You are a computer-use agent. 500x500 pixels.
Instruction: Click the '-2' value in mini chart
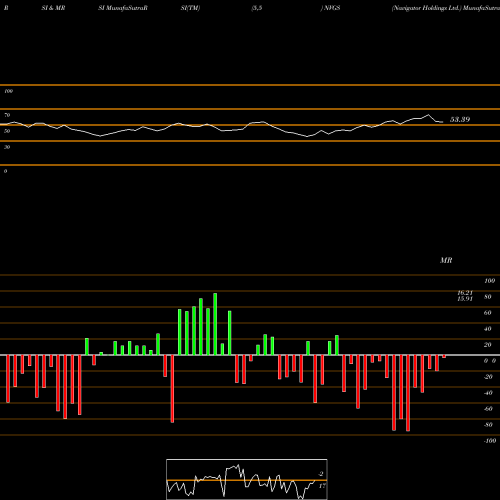tap(321, 474)
